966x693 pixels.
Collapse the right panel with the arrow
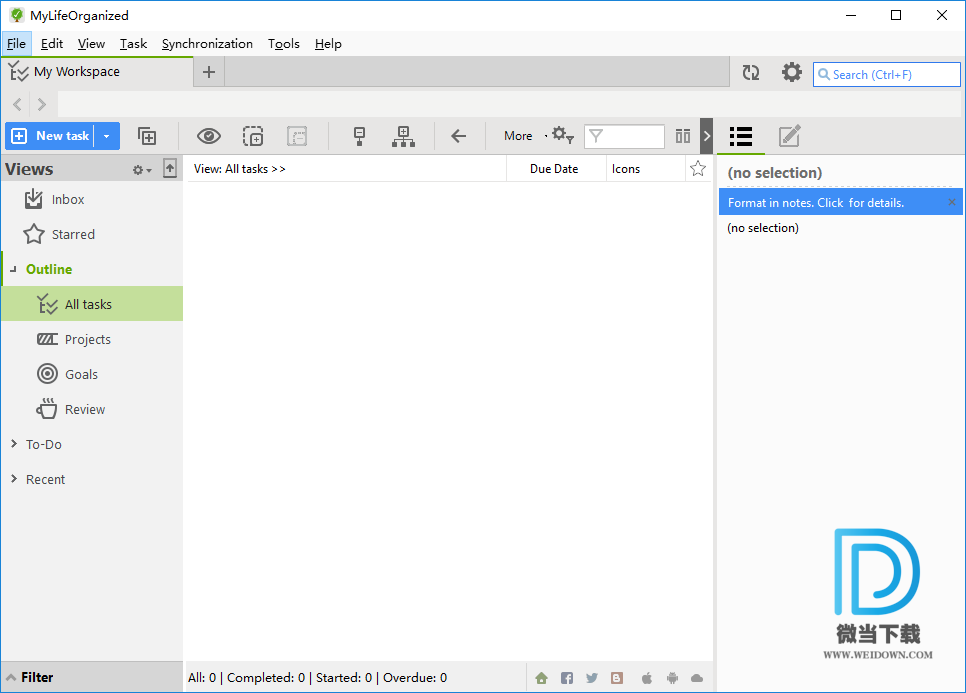(707, 136)
